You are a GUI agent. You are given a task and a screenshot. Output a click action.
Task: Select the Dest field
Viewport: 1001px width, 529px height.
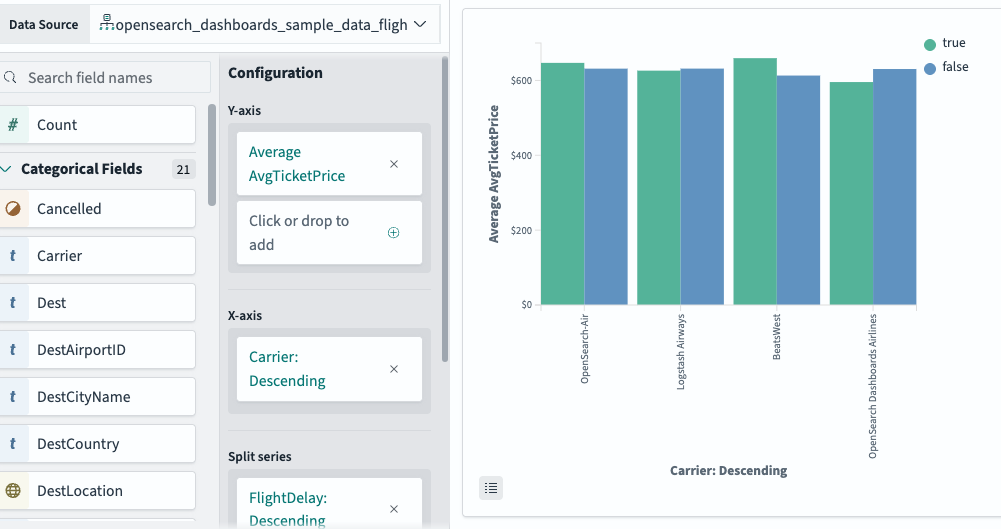coord(98,302)
